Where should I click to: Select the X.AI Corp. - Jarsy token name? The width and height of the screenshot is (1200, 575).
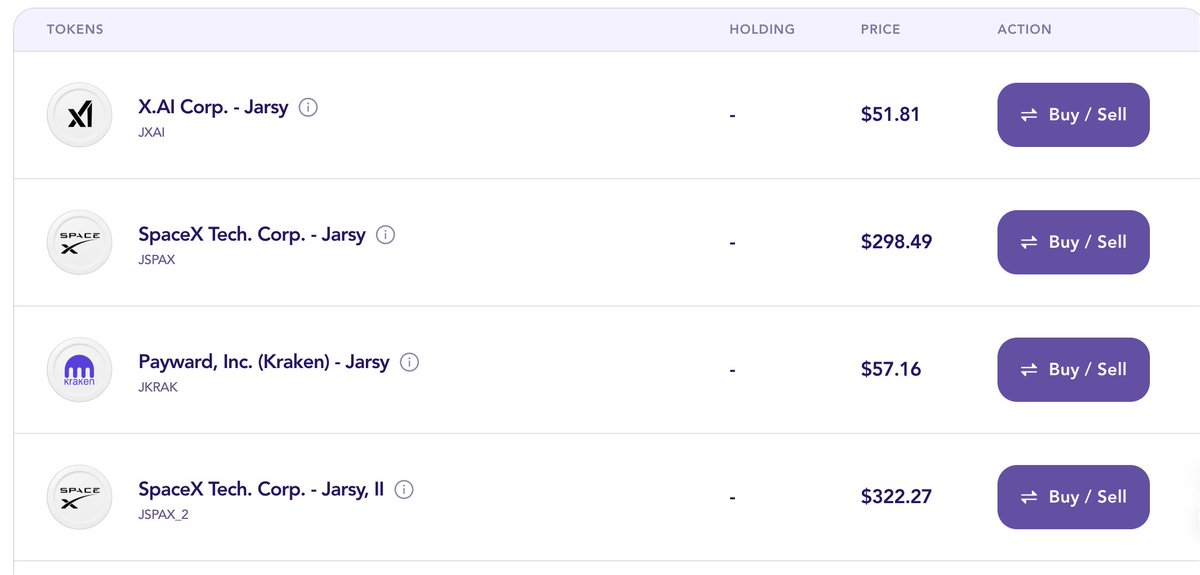tap(213, 107)
